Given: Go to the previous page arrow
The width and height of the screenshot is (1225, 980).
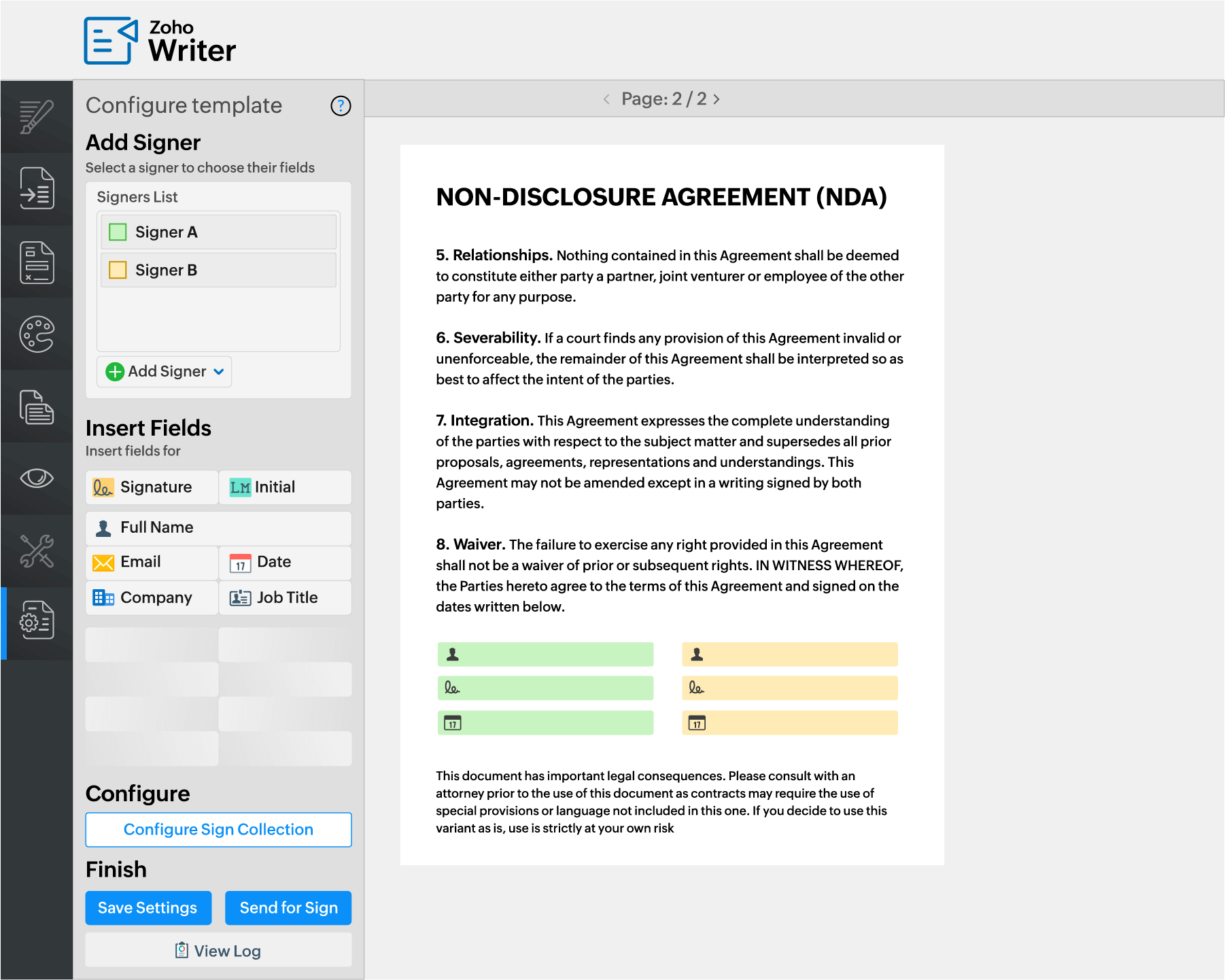Looking at the screenshot, I should coord(606,99).
